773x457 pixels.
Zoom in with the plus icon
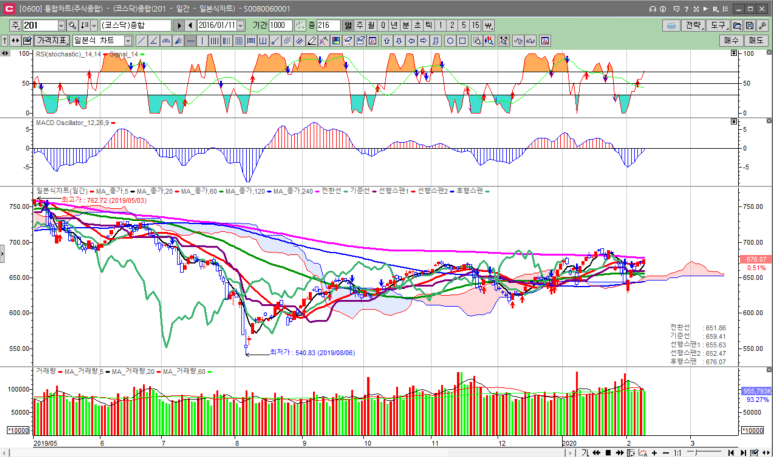[654, 453]
